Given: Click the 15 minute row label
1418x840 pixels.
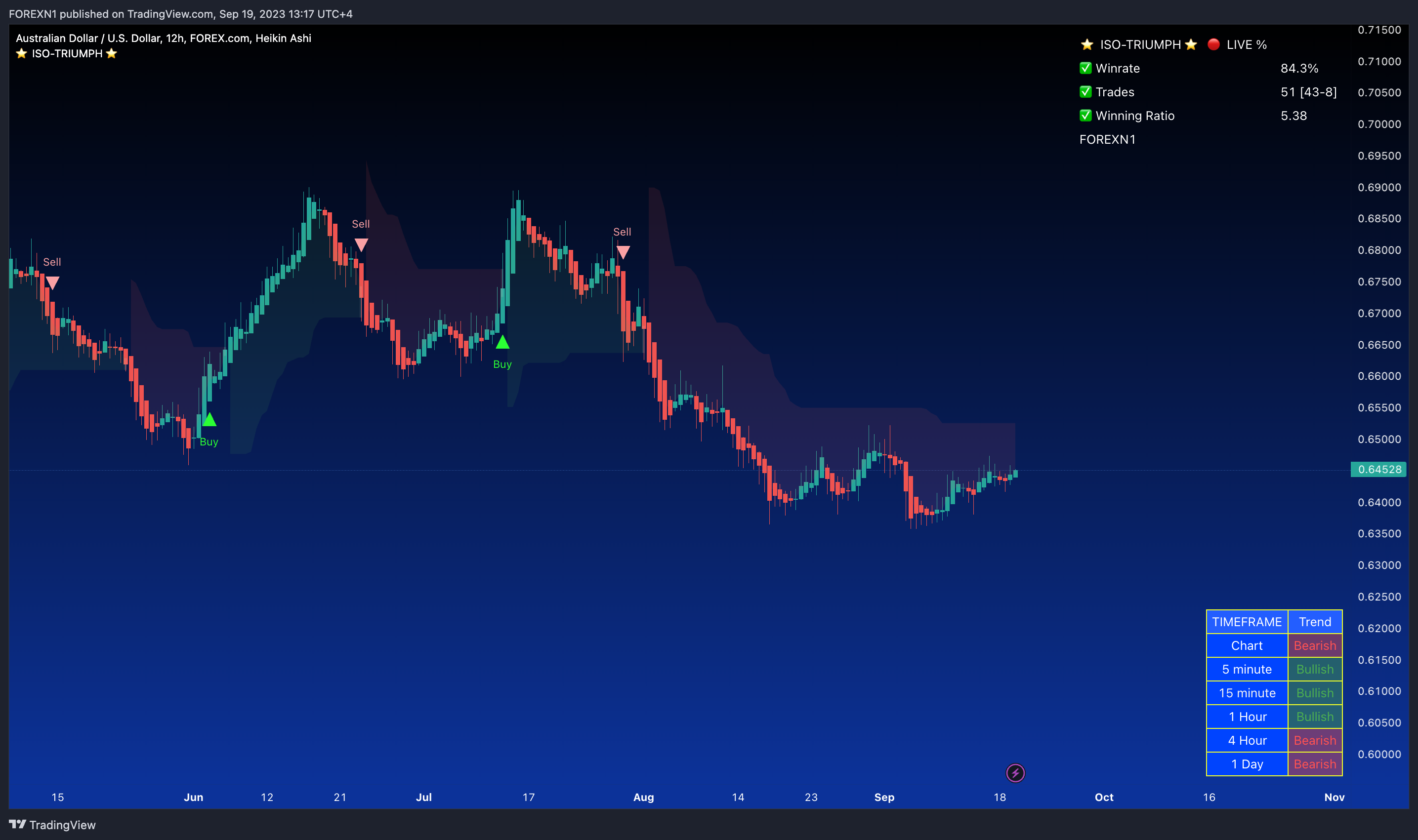Looking at the screenshot, I should (1247, 693).
